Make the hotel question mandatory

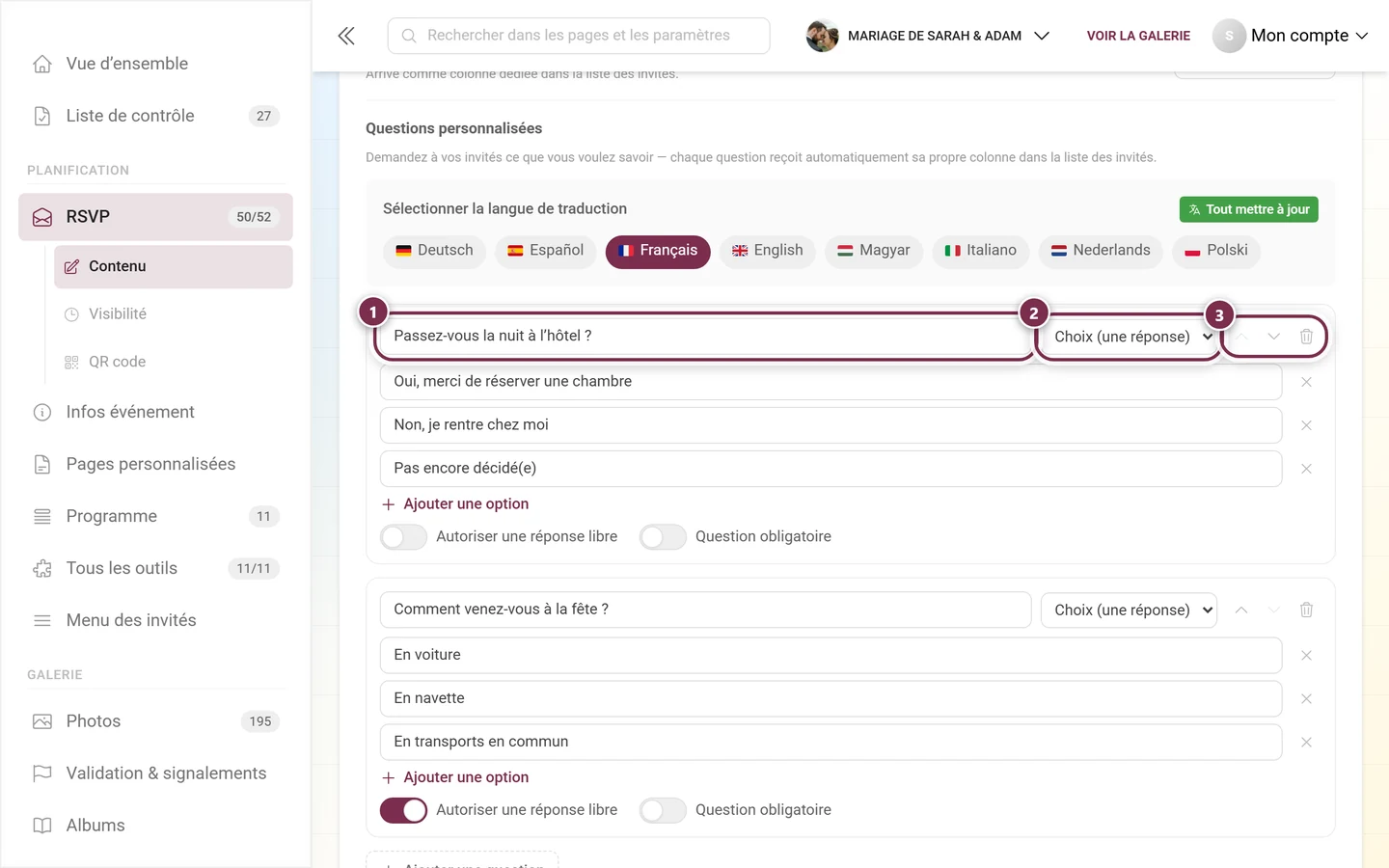coord(663,537)
